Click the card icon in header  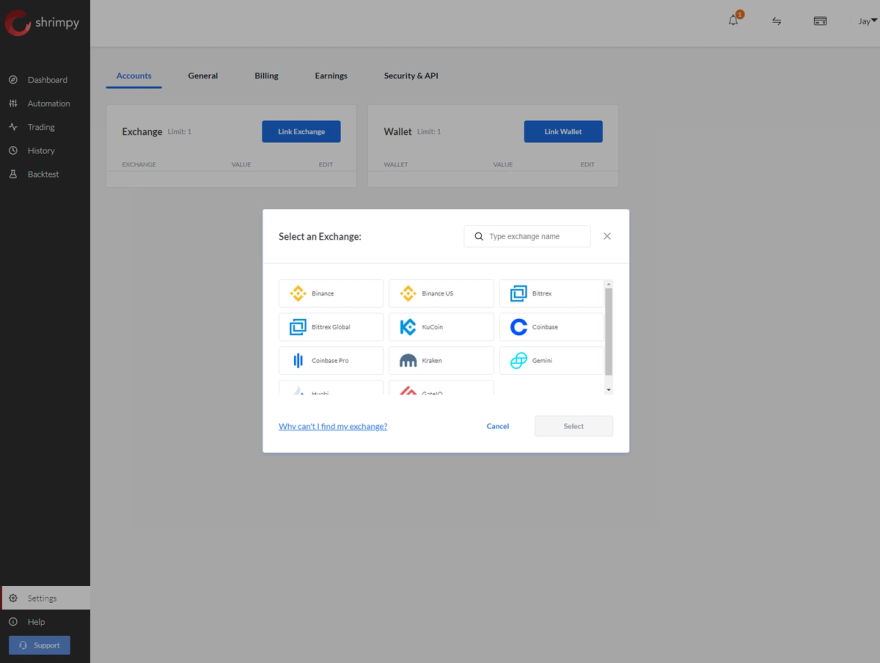820,21
